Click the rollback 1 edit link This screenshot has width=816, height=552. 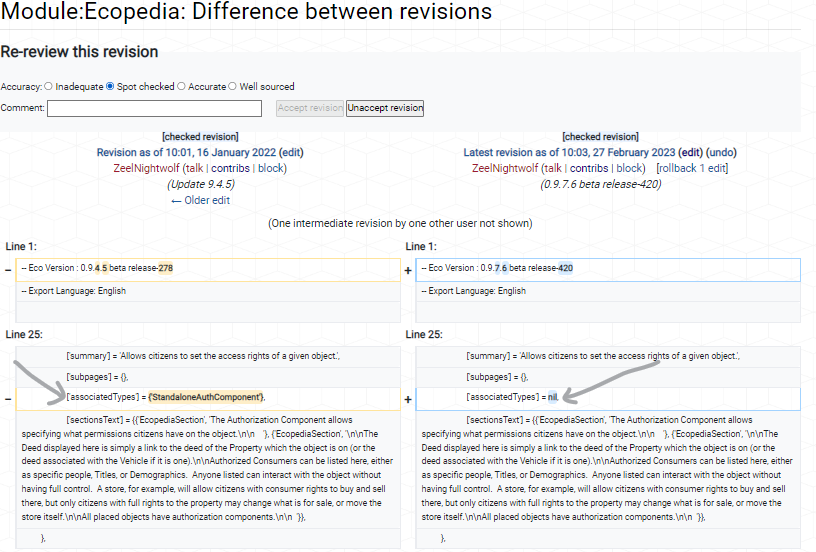[692, 168]
